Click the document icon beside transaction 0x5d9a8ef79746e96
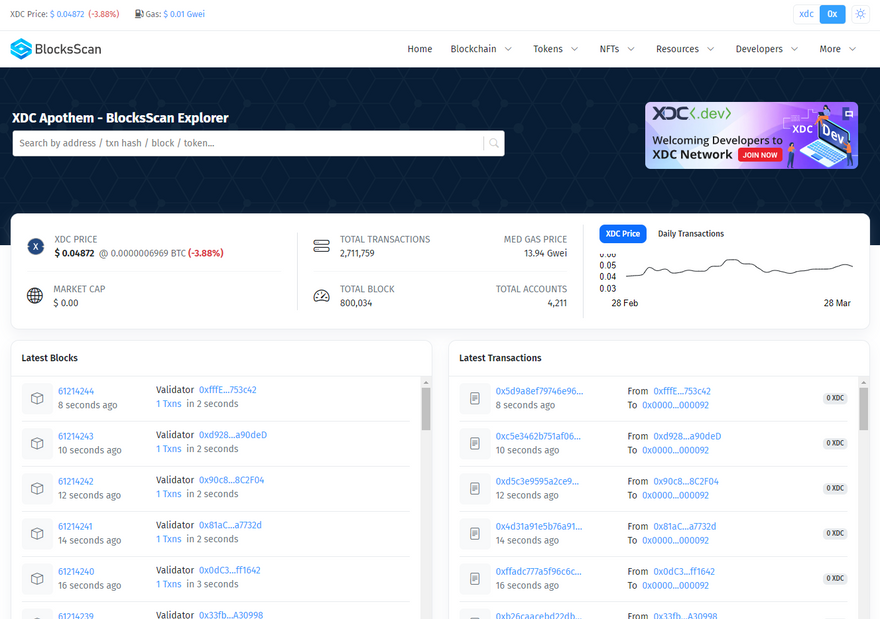The width and height of the screenshot is (880, 619). click(x=475, y=398)
